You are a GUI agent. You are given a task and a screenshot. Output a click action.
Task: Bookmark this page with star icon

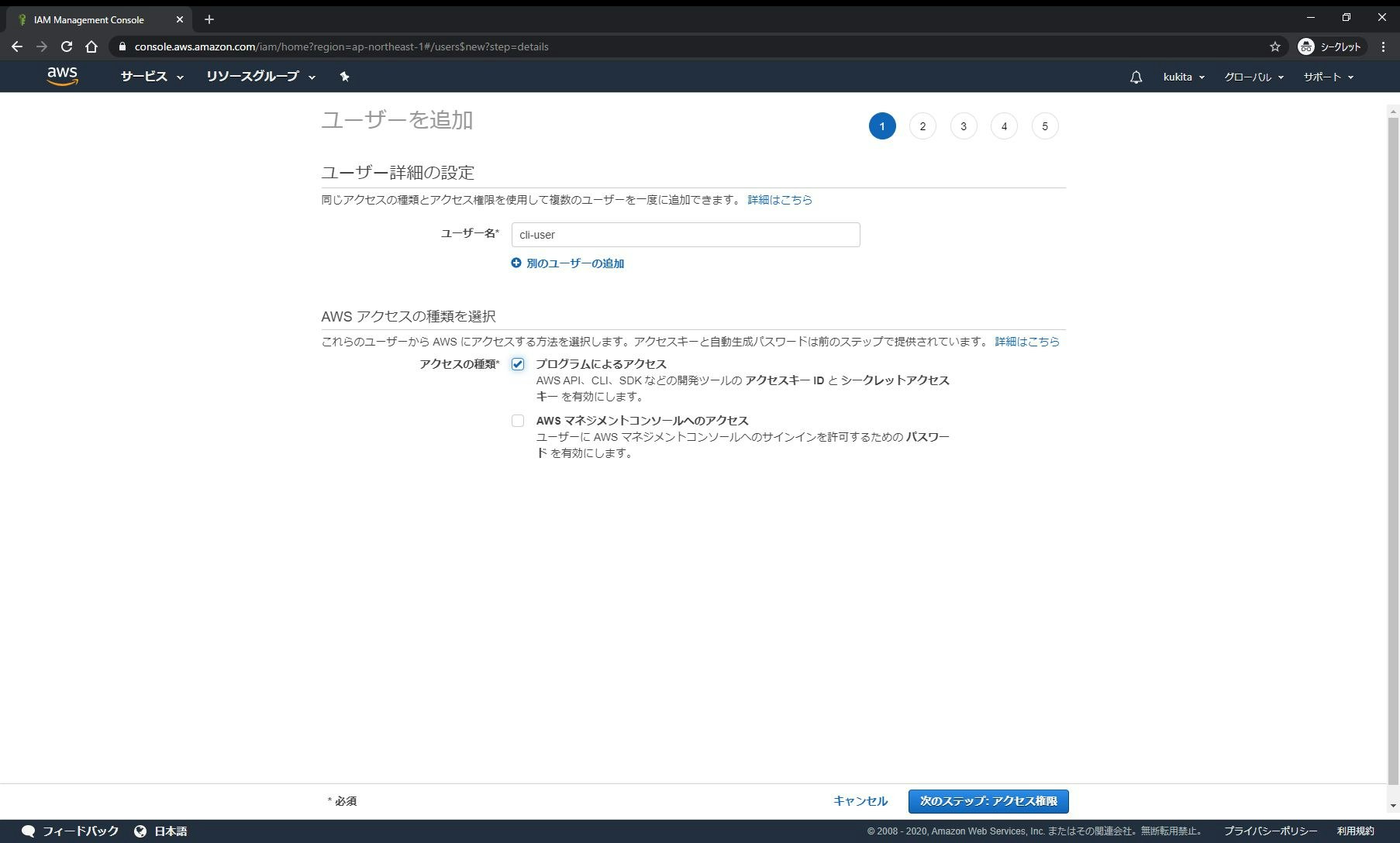click(x=1275, y=46)
